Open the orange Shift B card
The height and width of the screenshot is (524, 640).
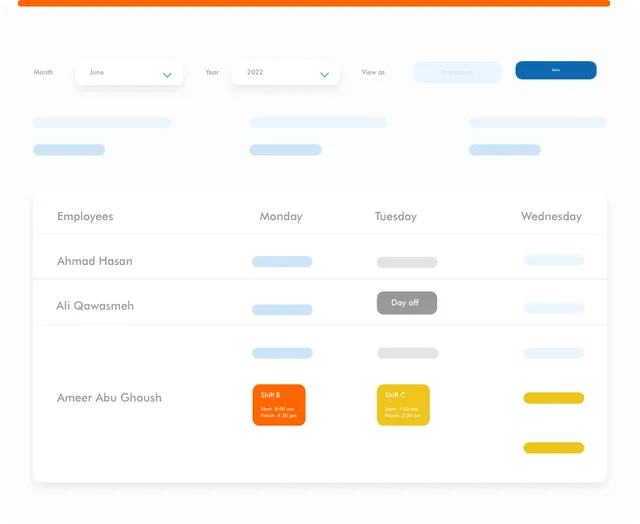point(279,405)
